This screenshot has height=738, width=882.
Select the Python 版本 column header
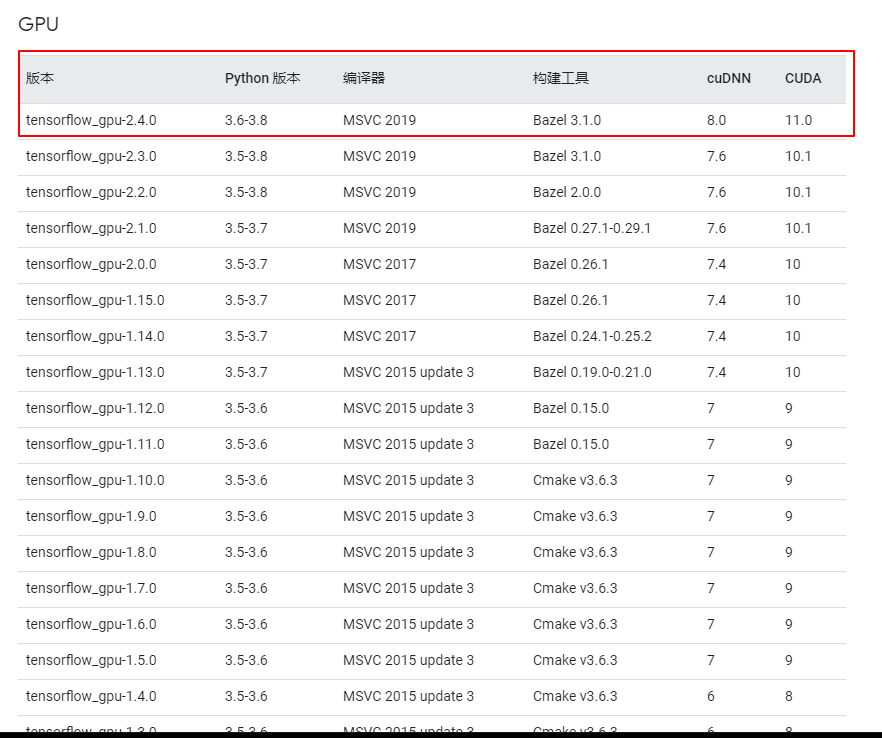[263, 78]
